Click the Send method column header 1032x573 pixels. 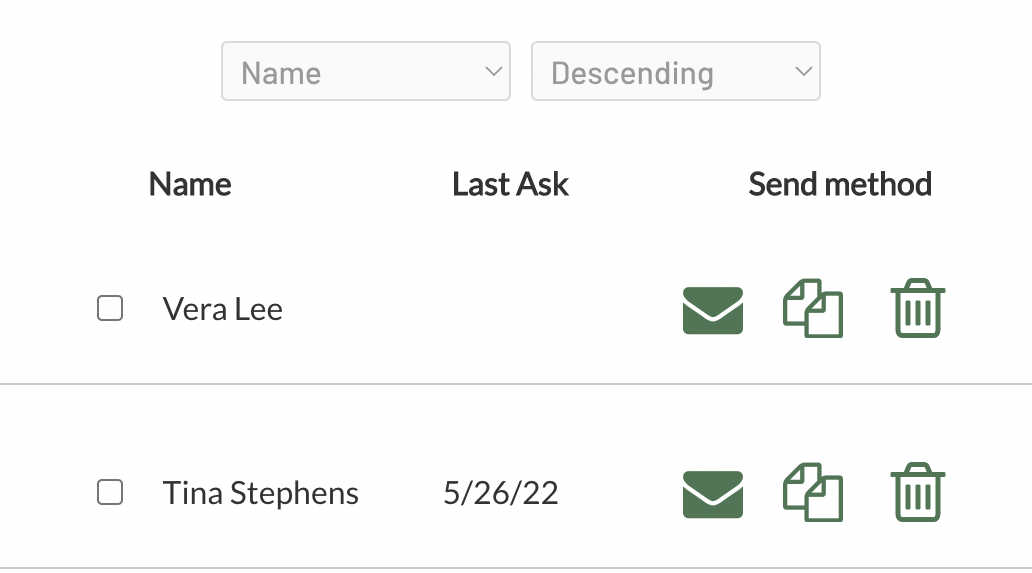840,184
